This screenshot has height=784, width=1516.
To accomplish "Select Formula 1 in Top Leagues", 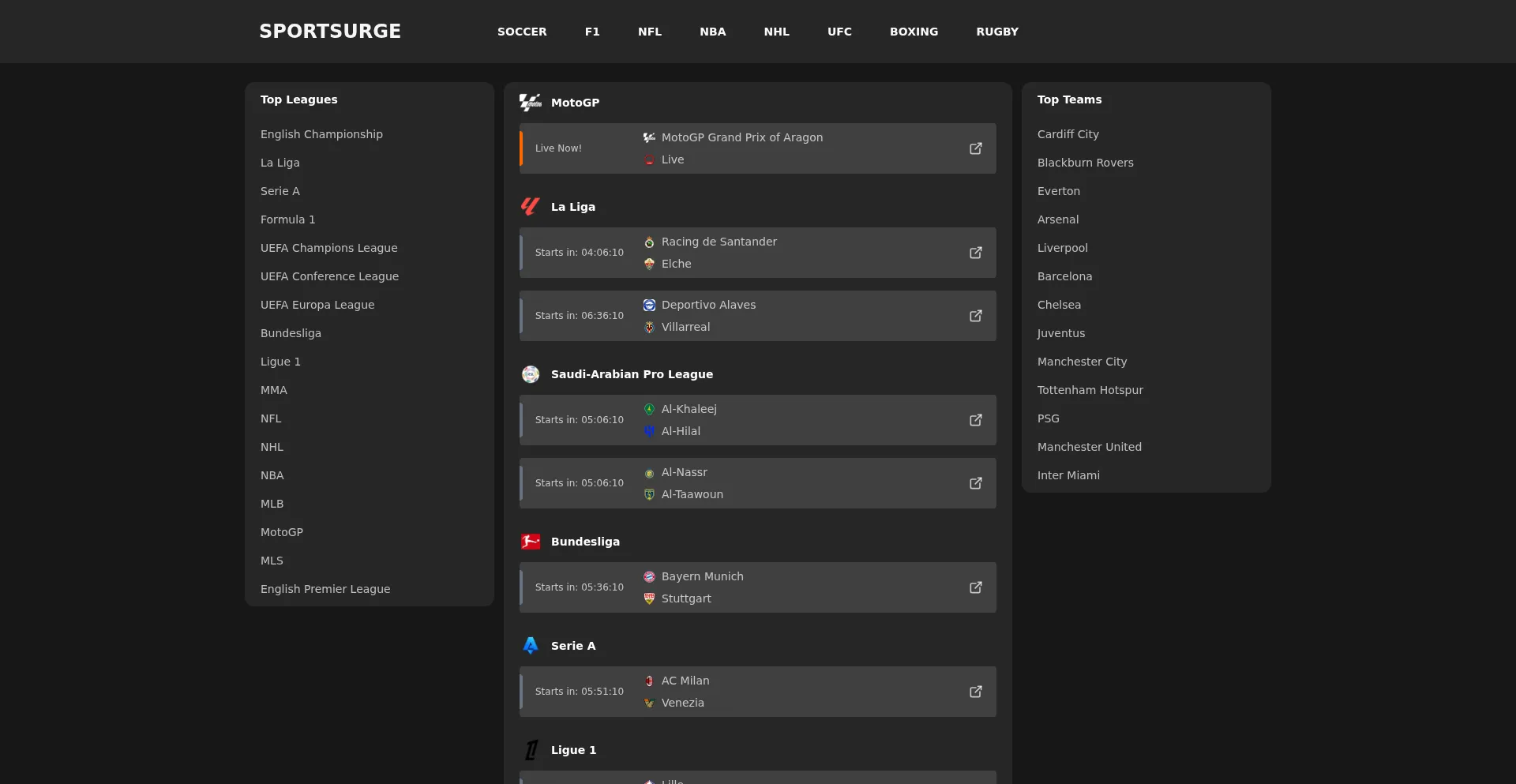I will pos(287,219).
